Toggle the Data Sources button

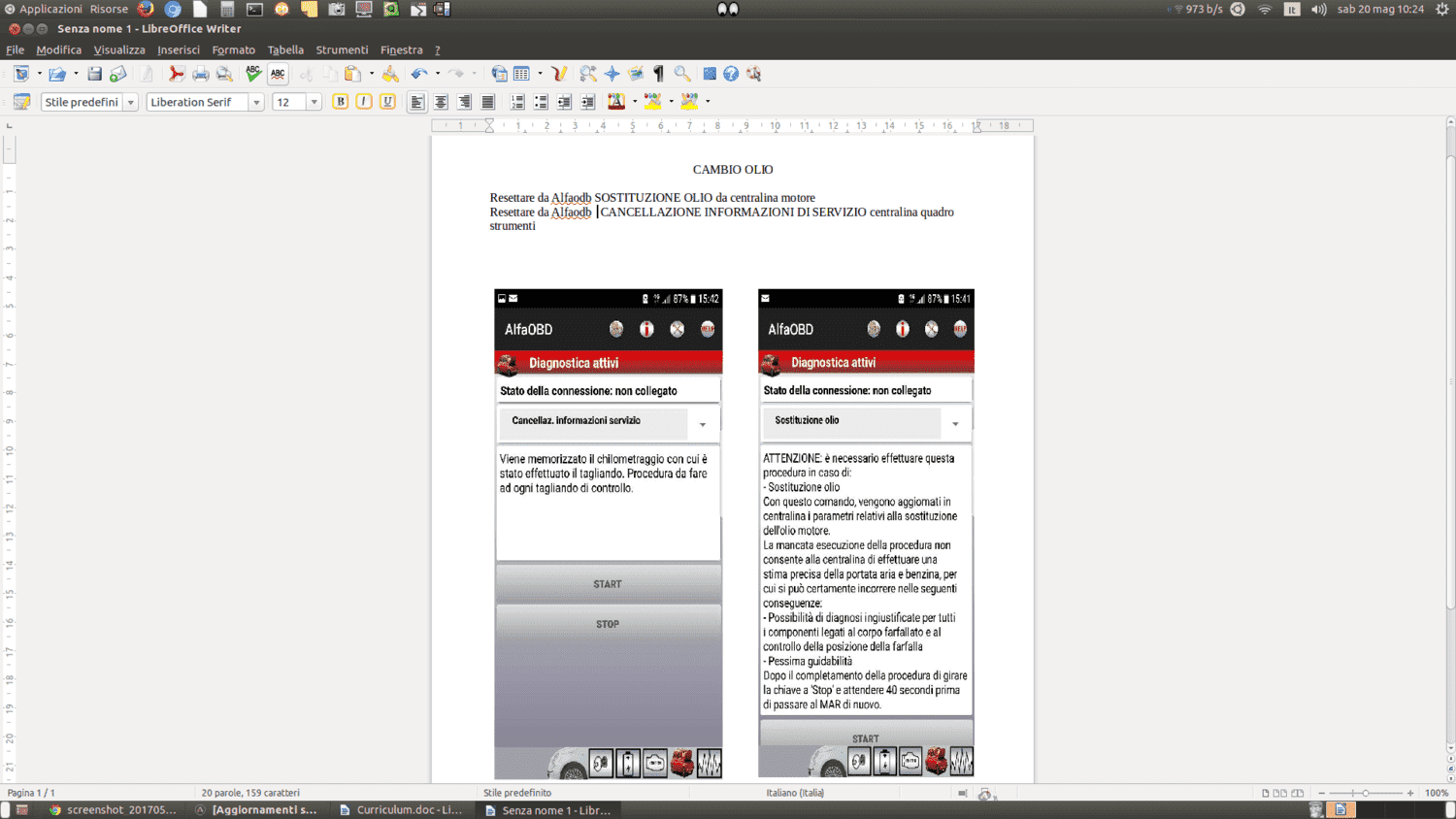pyautogui.click(x=710, y=74)
